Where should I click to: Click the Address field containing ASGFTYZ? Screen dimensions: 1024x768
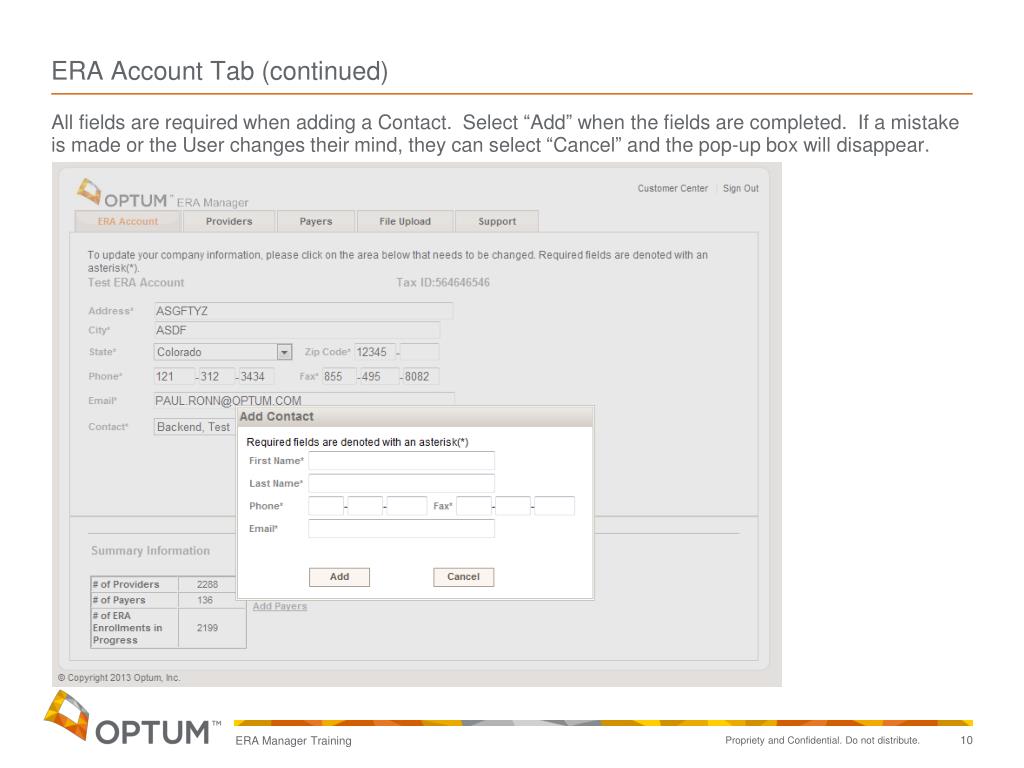303,311
